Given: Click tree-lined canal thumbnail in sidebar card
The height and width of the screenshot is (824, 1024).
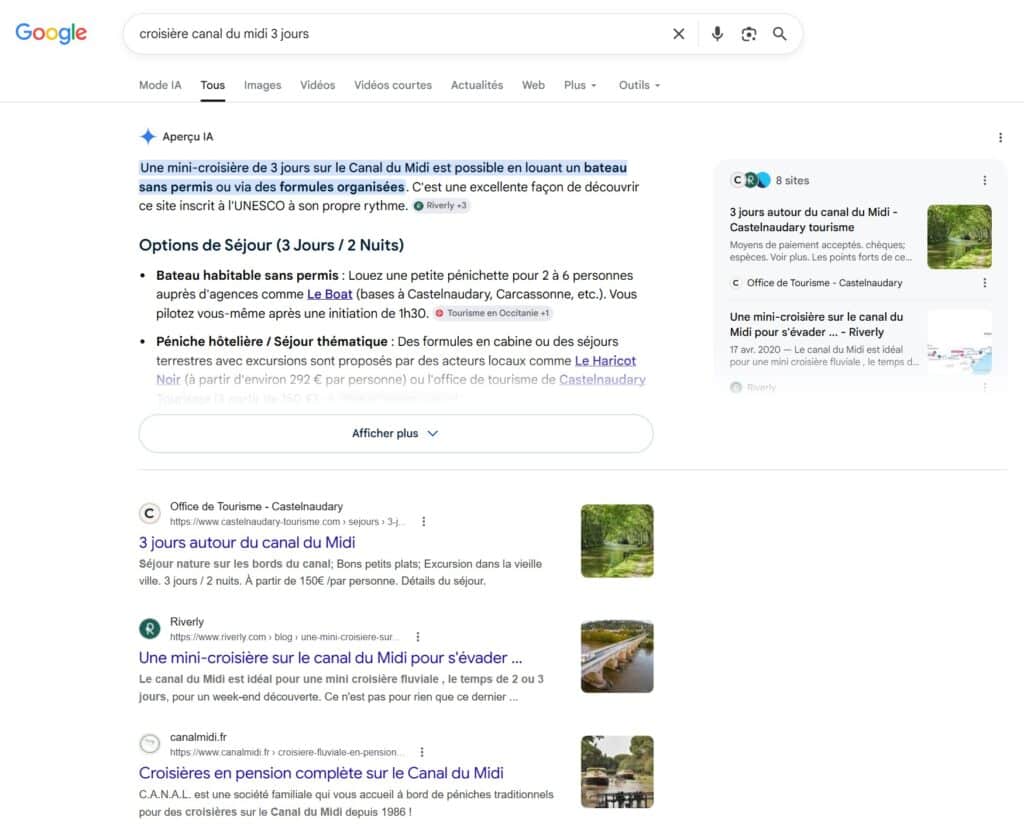Looking at the screenshot, I should point(959,236).
